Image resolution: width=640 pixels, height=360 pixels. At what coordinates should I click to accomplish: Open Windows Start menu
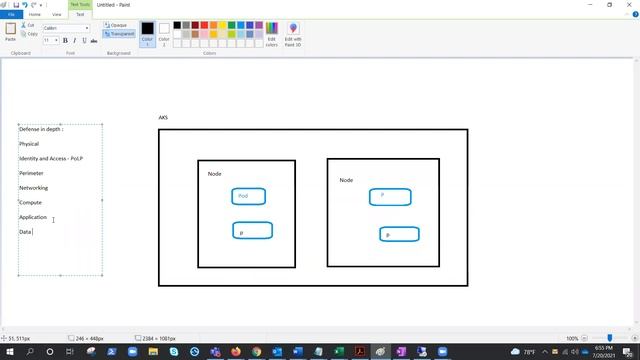9,351
